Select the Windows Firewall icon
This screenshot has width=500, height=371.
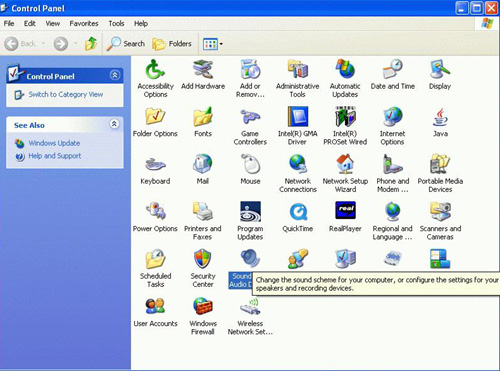pos(203,307)
